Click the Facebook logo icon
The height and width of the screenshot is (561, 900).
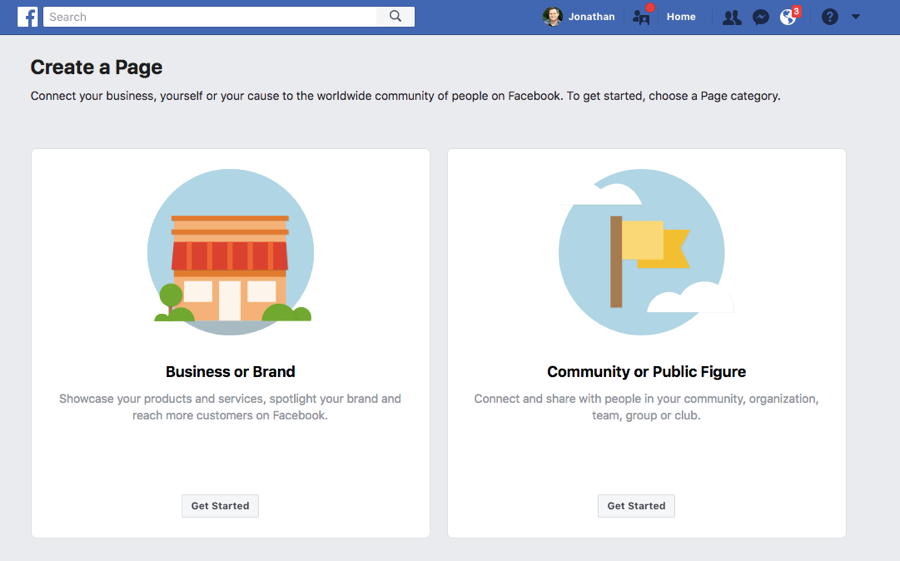coord(28,17)
